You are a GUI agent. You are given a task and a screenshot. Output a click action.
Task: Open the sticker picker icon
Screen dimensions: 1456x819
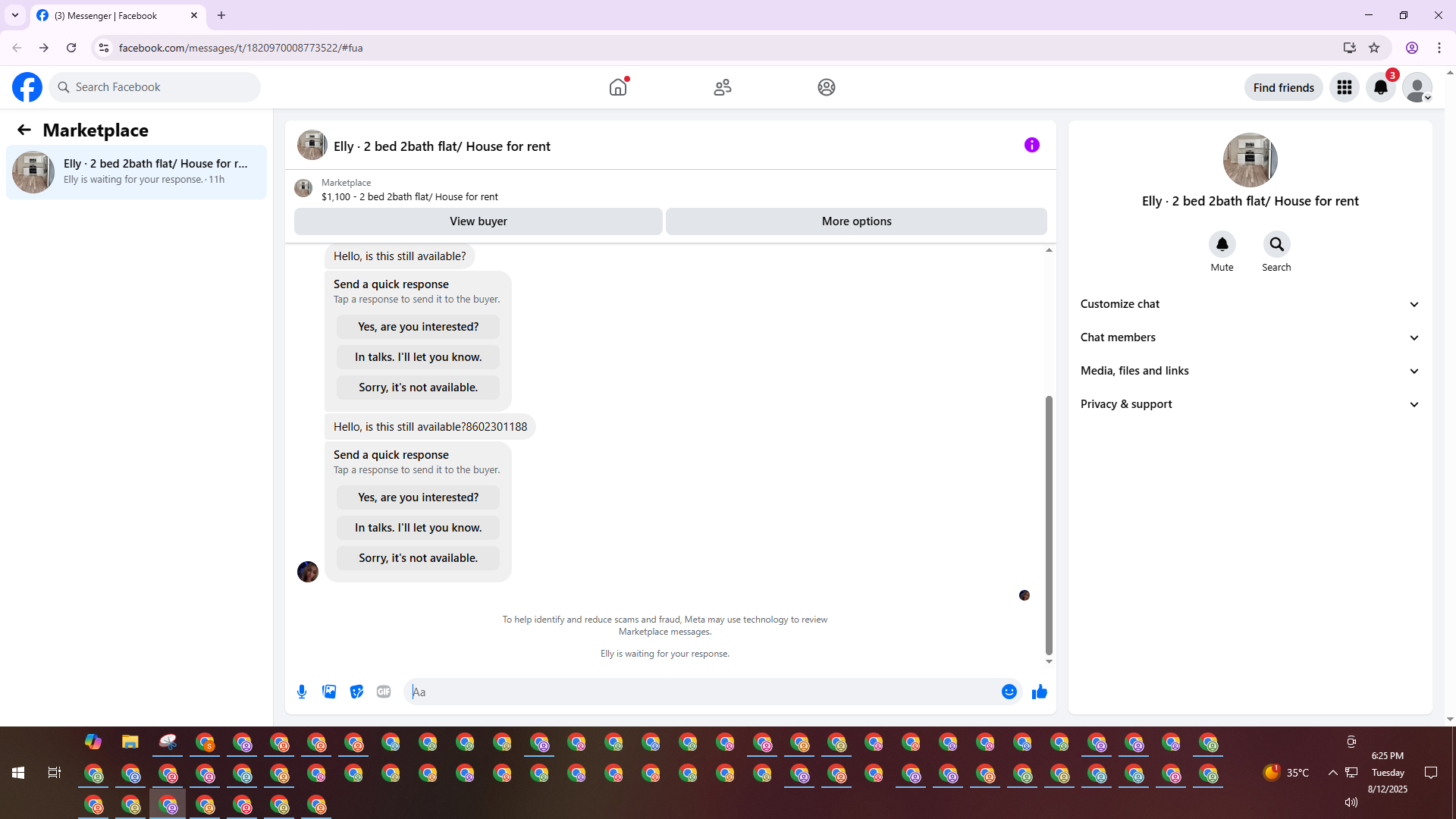356,692
